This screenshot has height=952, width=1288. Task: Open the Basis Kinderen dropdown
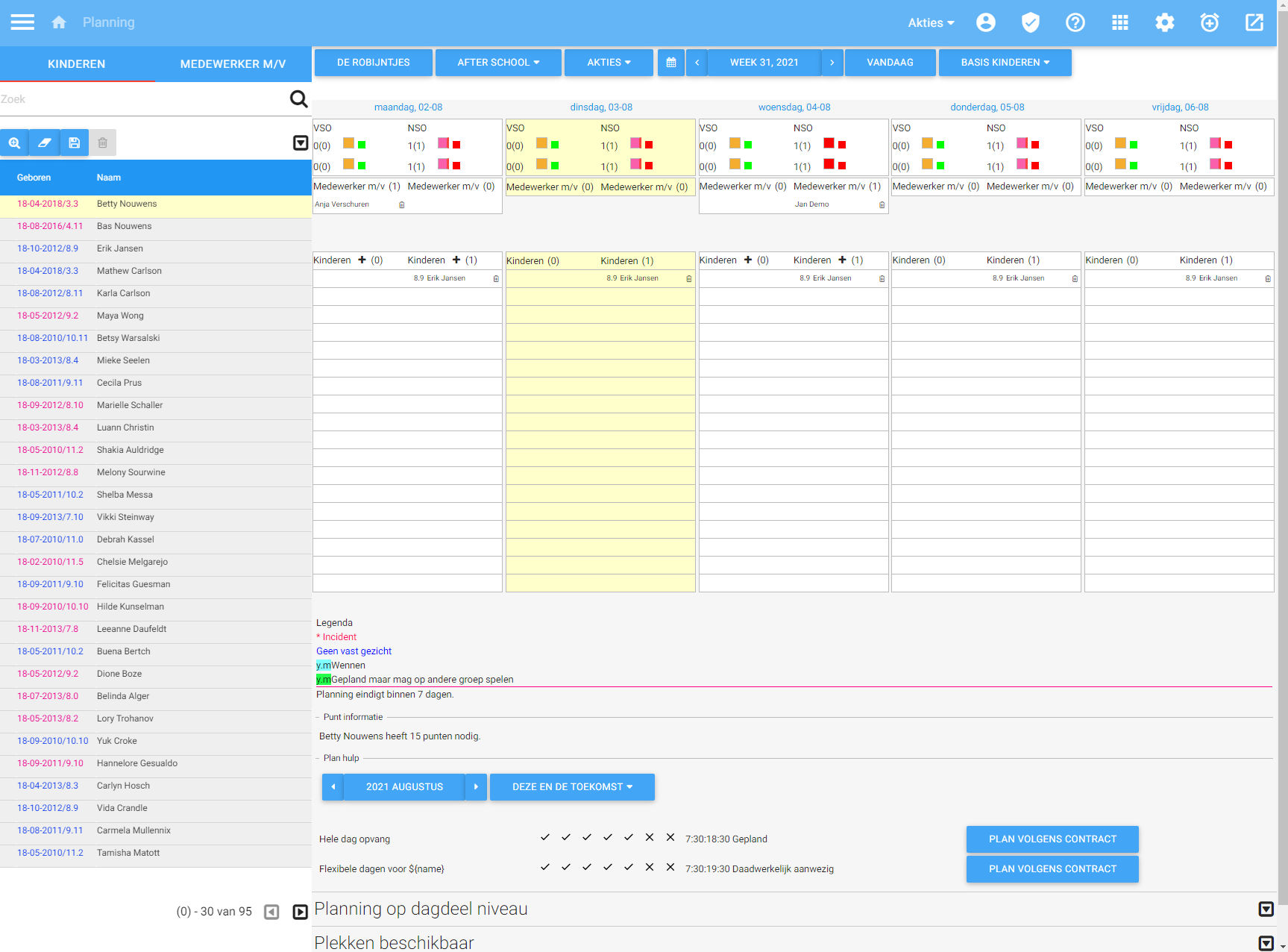coord(1005,63)
